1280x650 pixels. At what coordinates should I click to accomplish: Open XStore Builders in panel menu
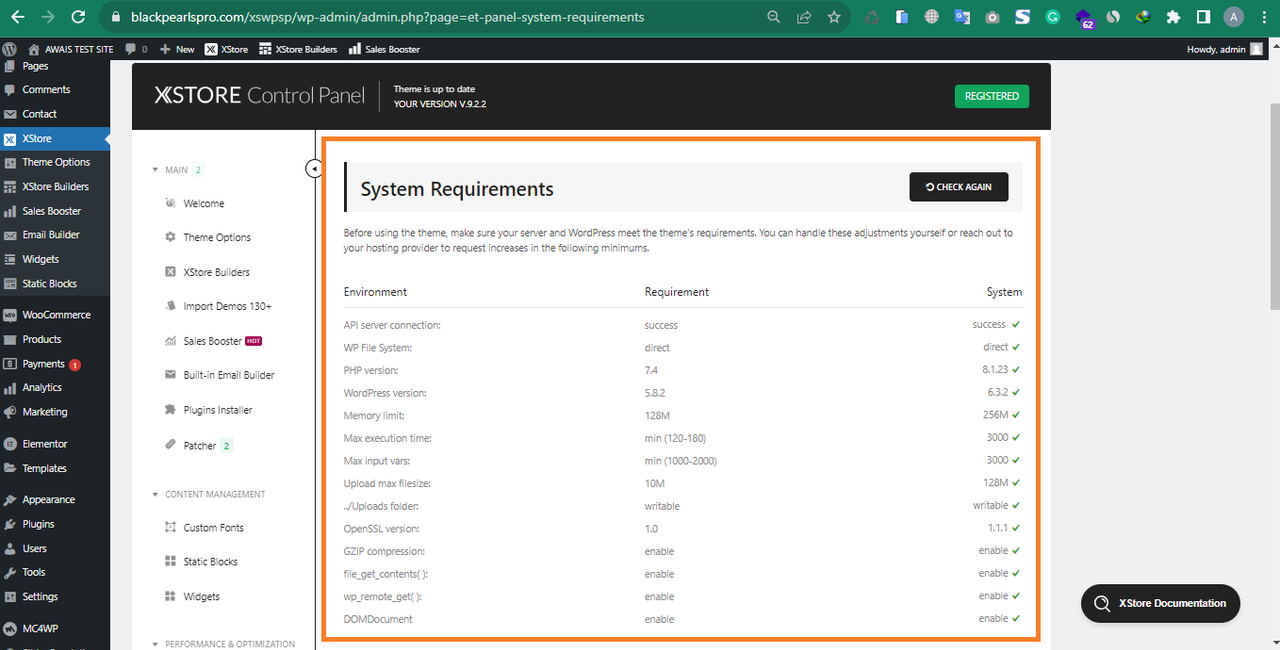click(217, 272)
